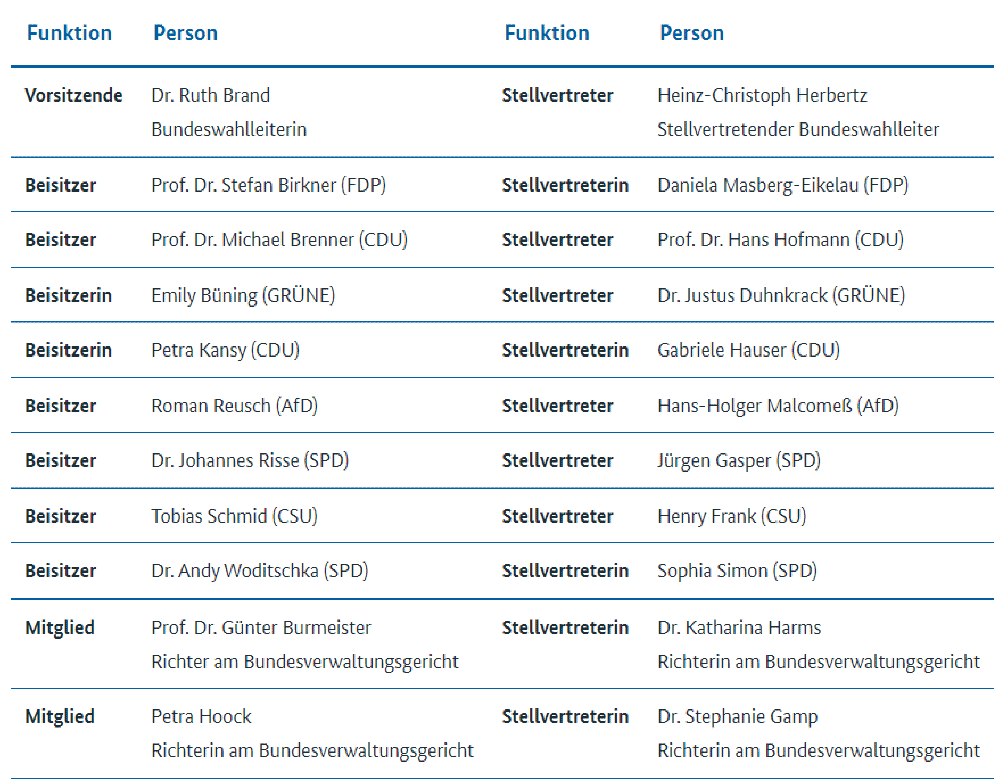Click Roman Reusch (AfD) entry
The height and width of the screenshot is (784, 998).
click(x=234, y=405)
